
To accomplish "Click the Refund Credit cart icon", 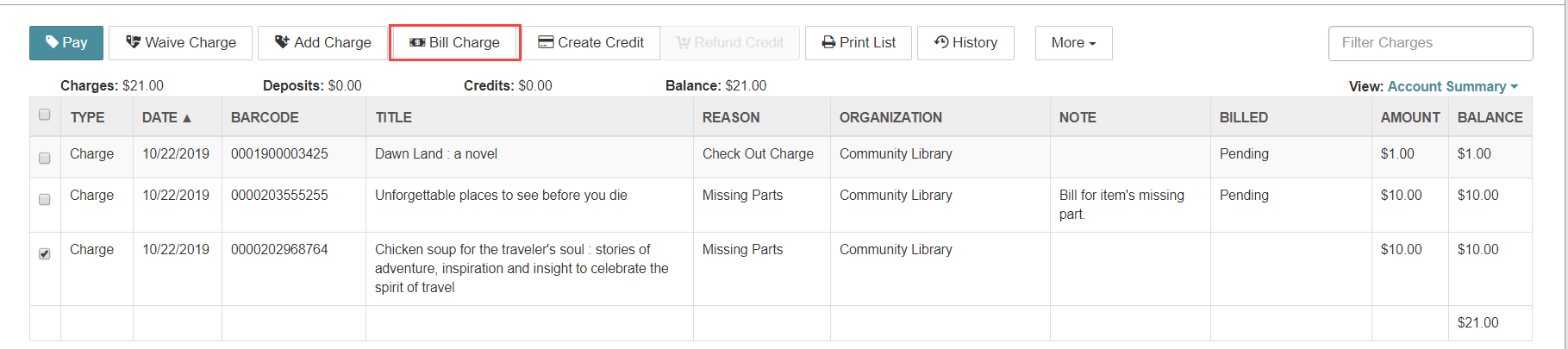I will click(x=684, y=42).
